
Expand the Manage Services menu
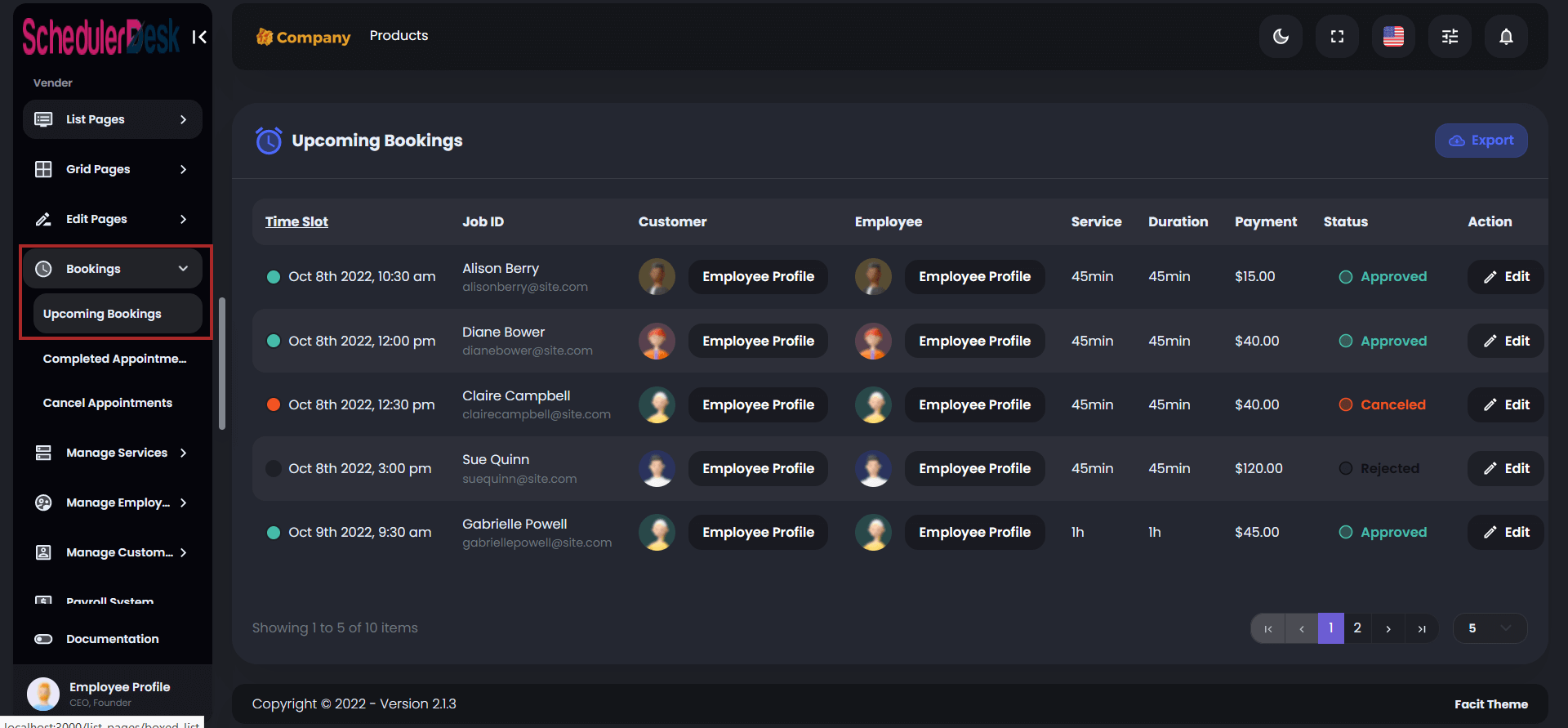(112, 453)
